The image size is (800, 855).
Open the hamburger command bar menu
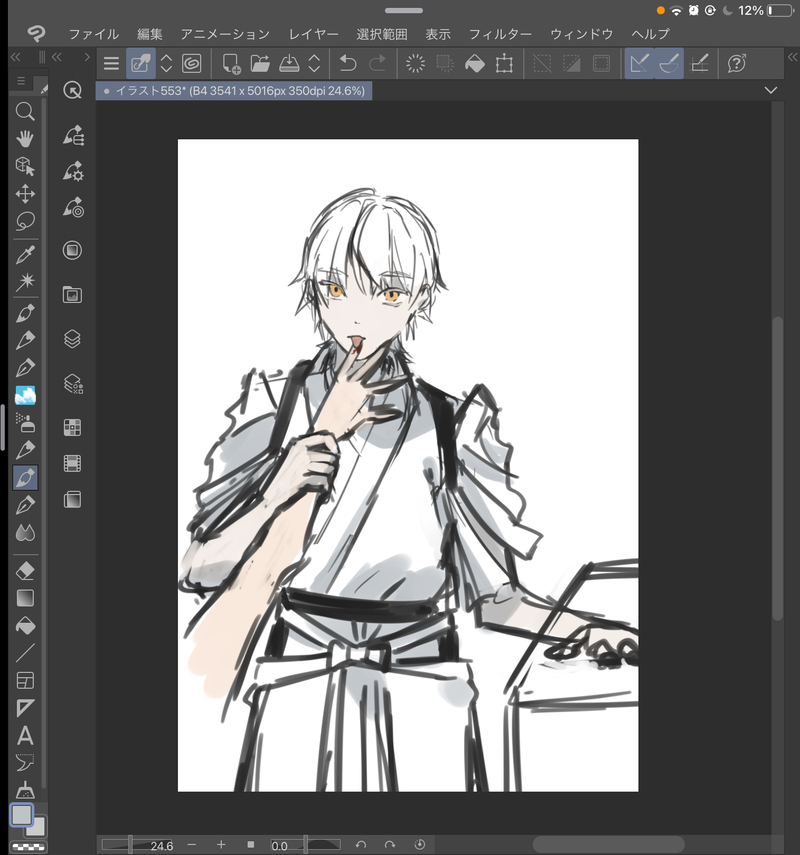[111, 64]
